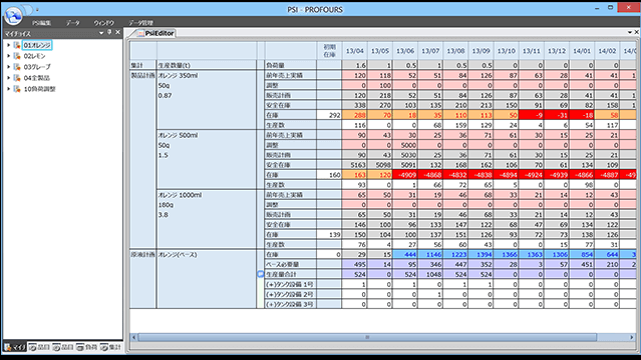Select the 01オレンジ tree item
Screen dimensions: 641x360
pyautogui.click(x=37, y=45)
